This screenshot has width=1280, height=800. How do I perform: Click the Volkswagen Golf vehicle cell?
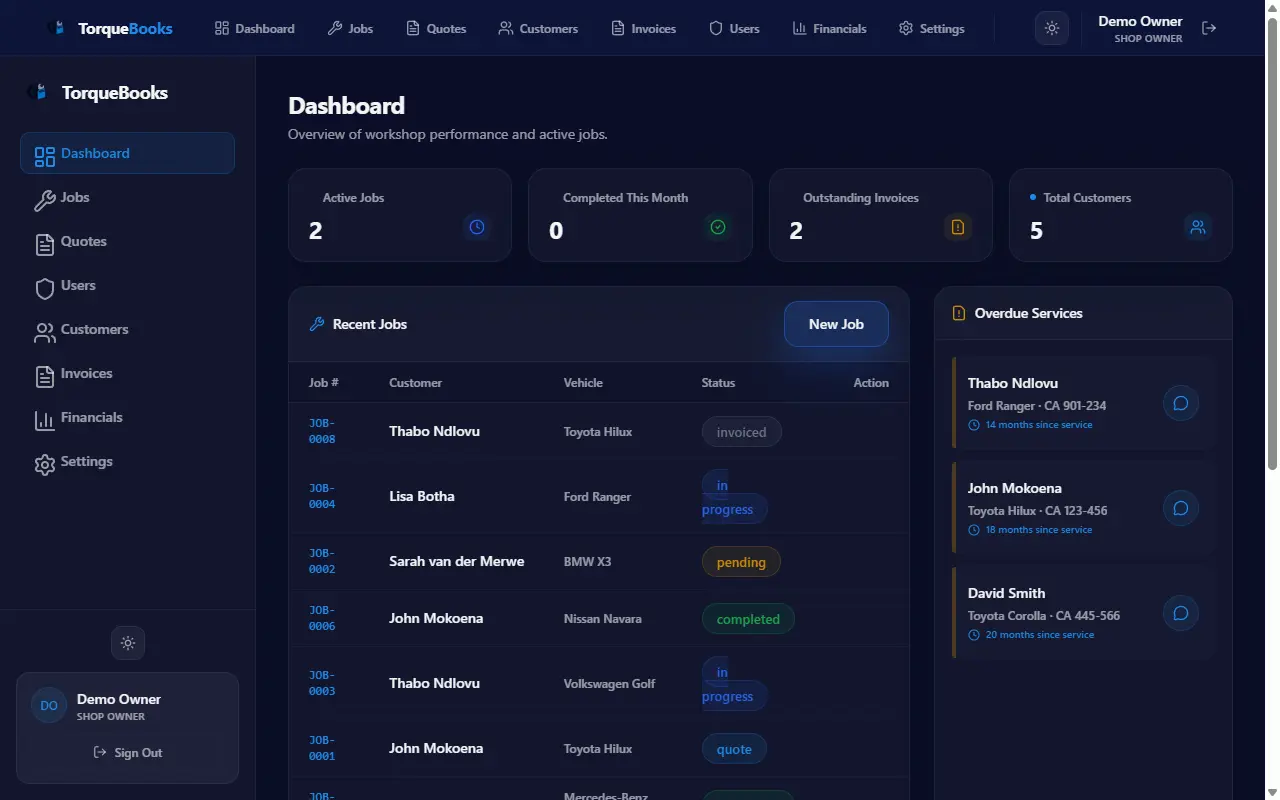coord(610,683)
